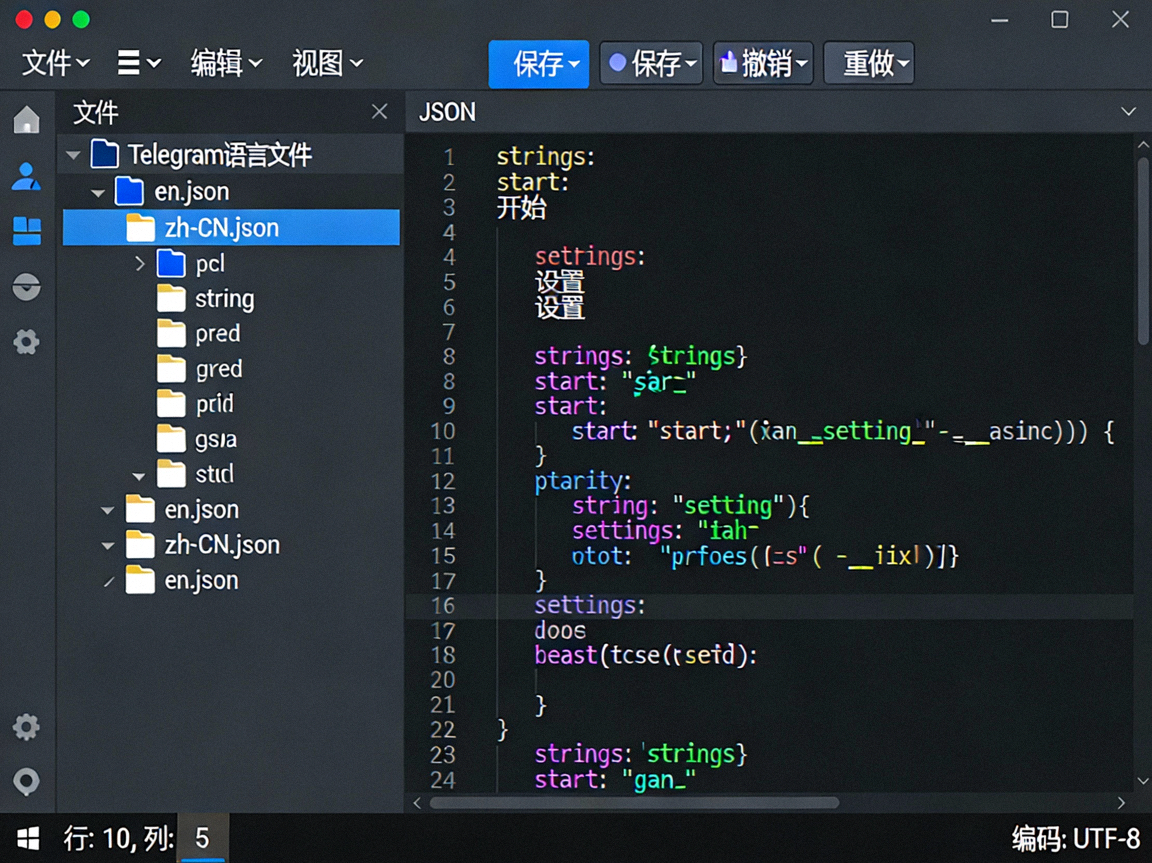Collapse the Telegram语言文件 root folder
This screenshot has height=863, width=1152.
72,154
